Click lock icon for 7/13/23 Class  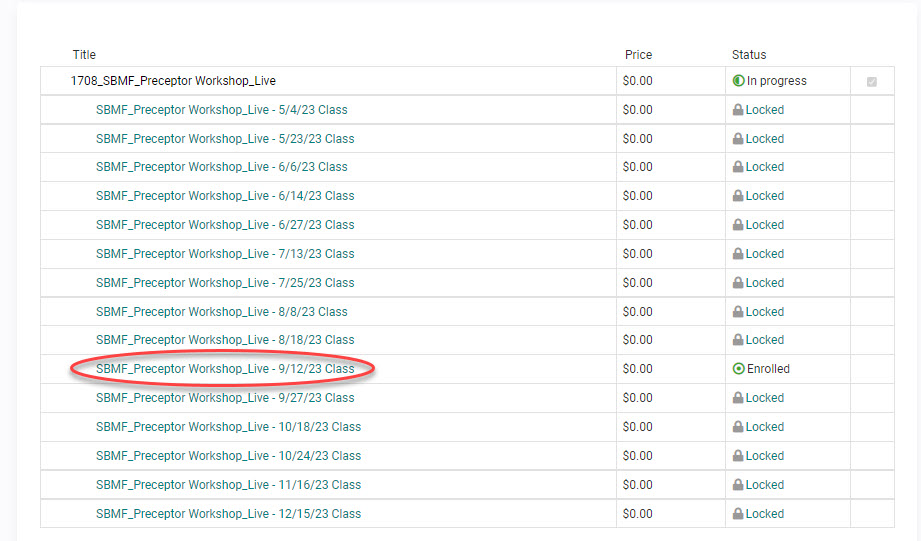pyautogui.click(x=739, y=254)
